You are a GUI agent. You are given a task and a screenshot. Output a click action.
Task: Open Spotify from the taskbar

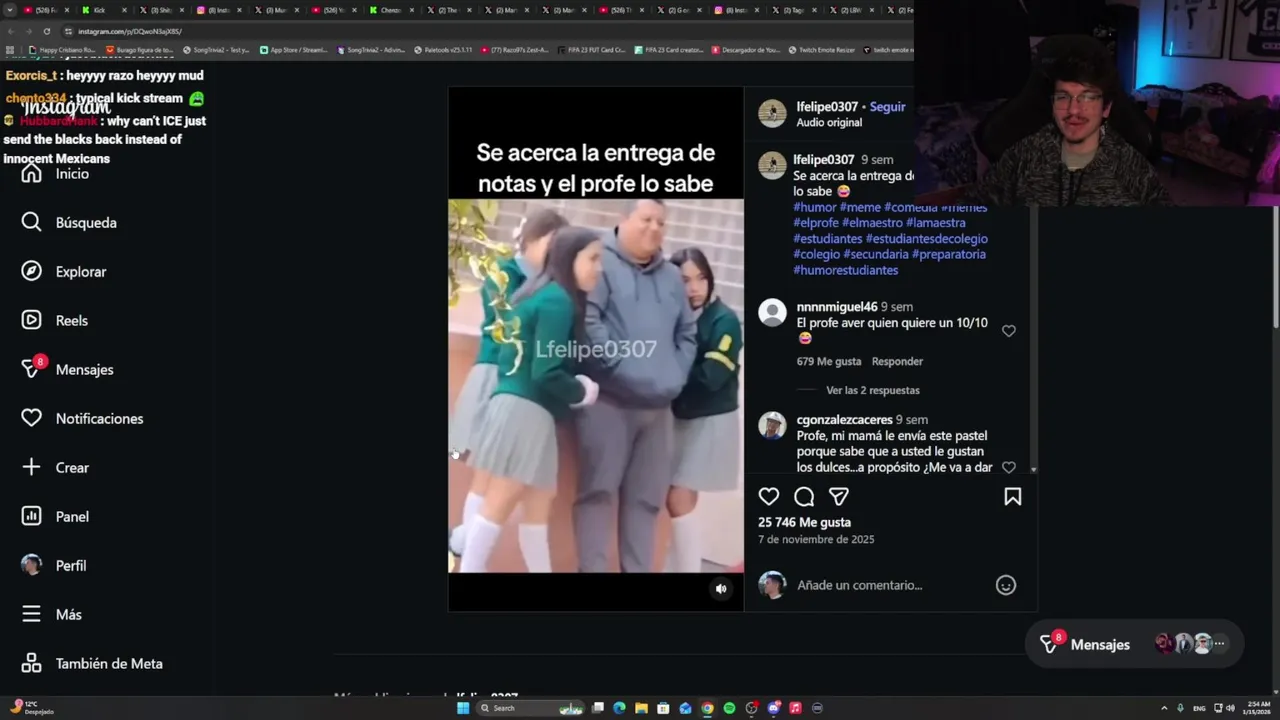(x=729, y=708)
